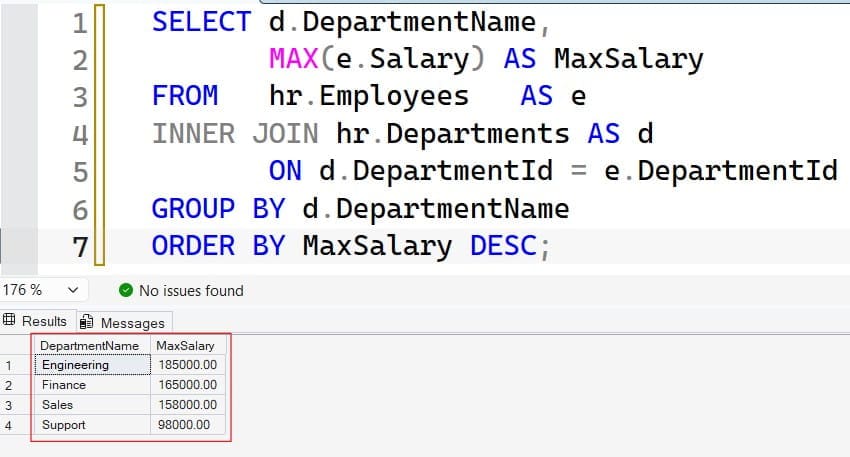Select the Finance cell
Screen dimensions: 850x457
92,385
